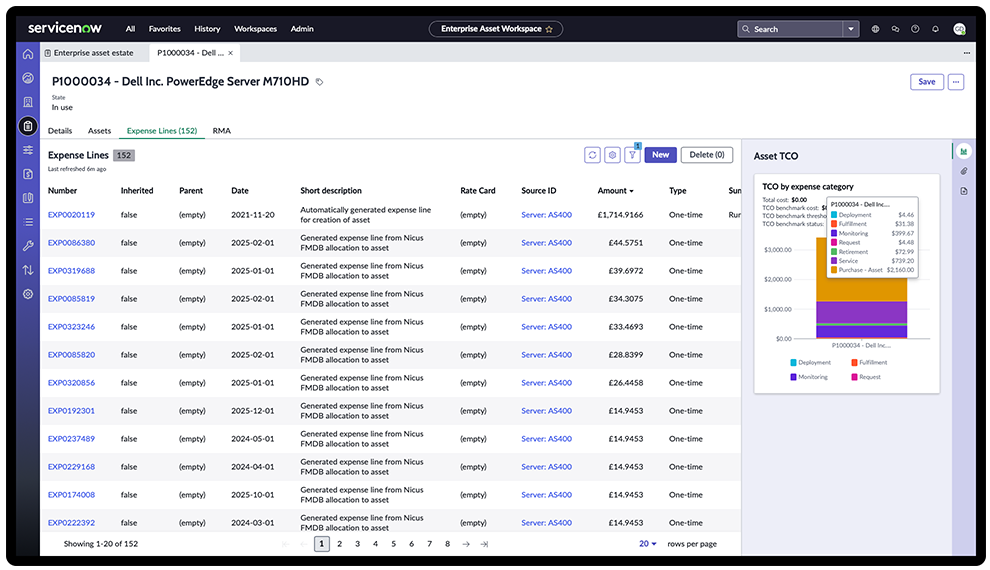Image resolution: width=990 pixels, height=570 pixels.
Task: Favorite the Enterprise Asset Workspace star
Action: (549, 29)
